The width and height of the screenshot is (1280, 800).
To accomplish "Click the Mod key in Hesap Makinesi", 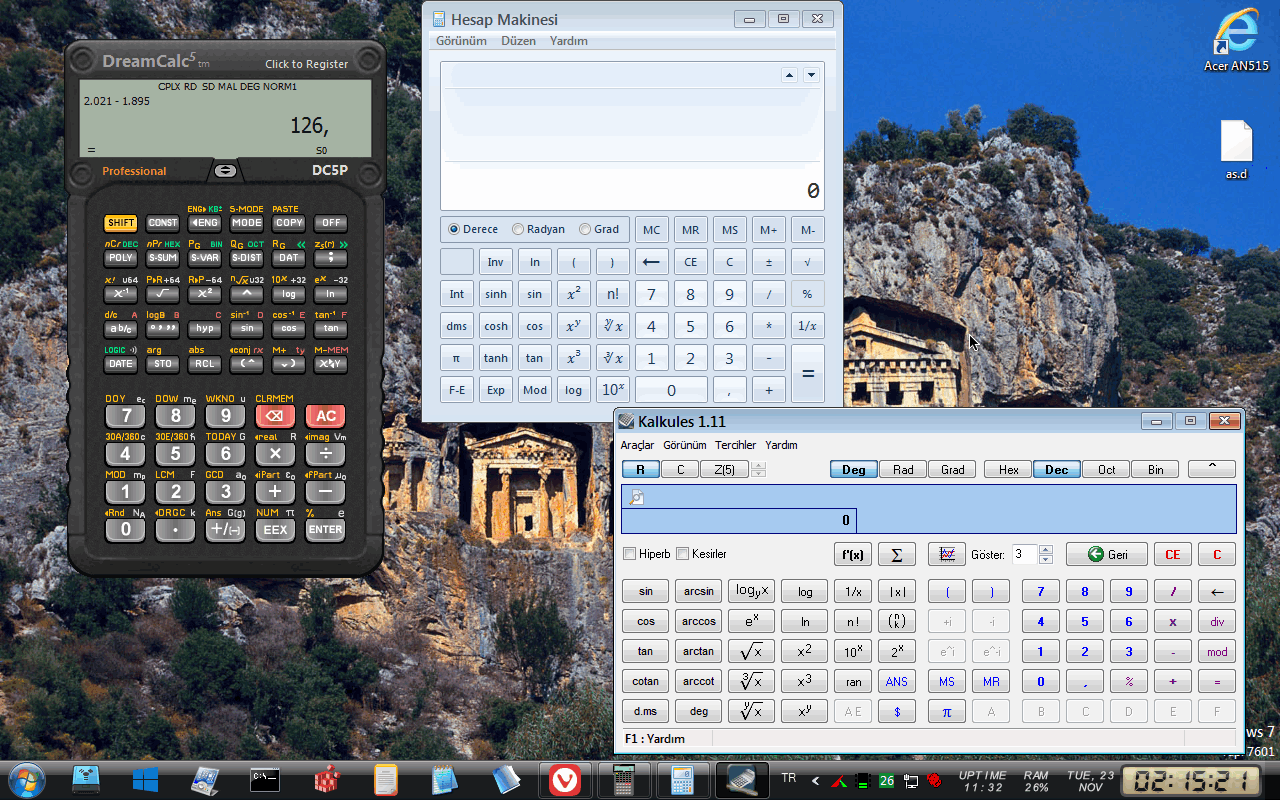I will click(x=535, y=390).
